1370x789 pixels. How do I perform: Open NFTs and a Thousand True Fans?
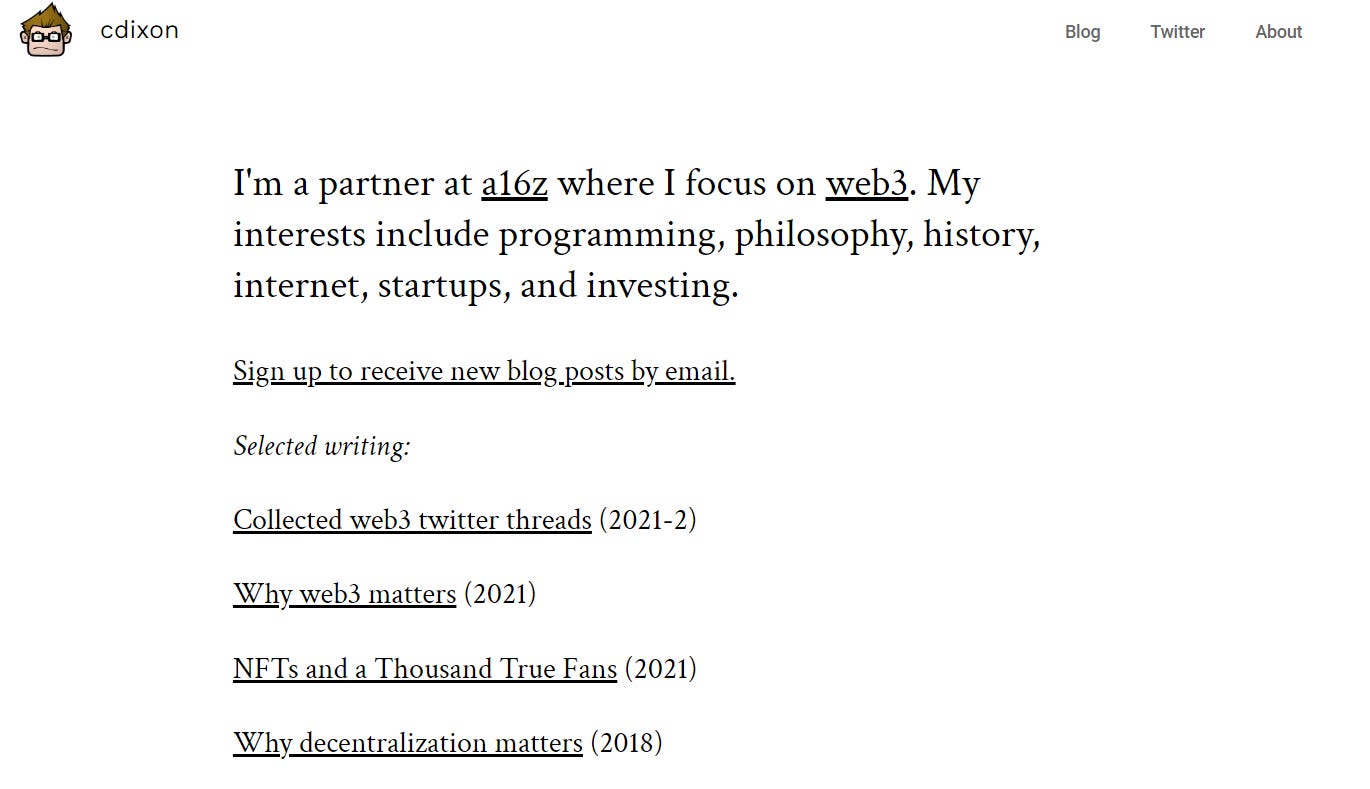coord(424,668)
